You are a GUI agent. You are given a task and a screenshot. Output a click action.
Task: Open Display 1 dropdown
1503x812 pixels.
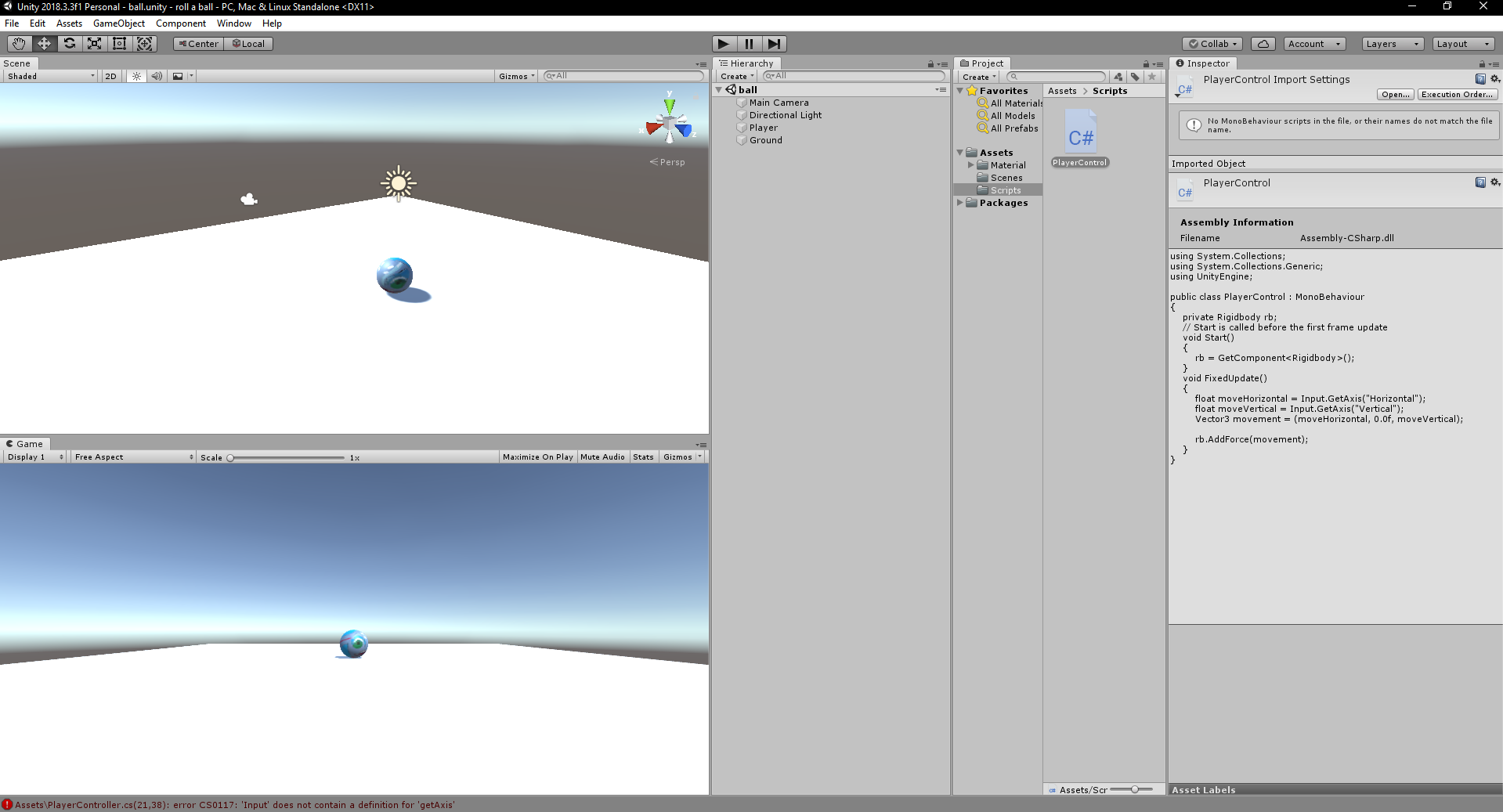tap(34, 457)
